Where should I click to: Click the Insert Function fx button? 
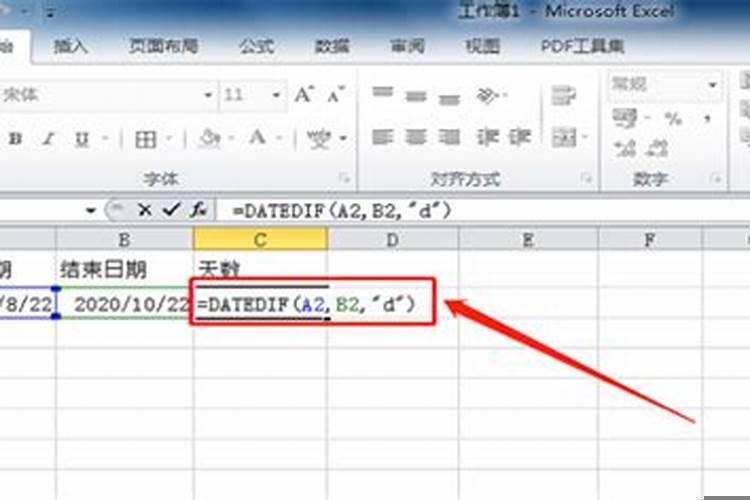coord(198,210)
